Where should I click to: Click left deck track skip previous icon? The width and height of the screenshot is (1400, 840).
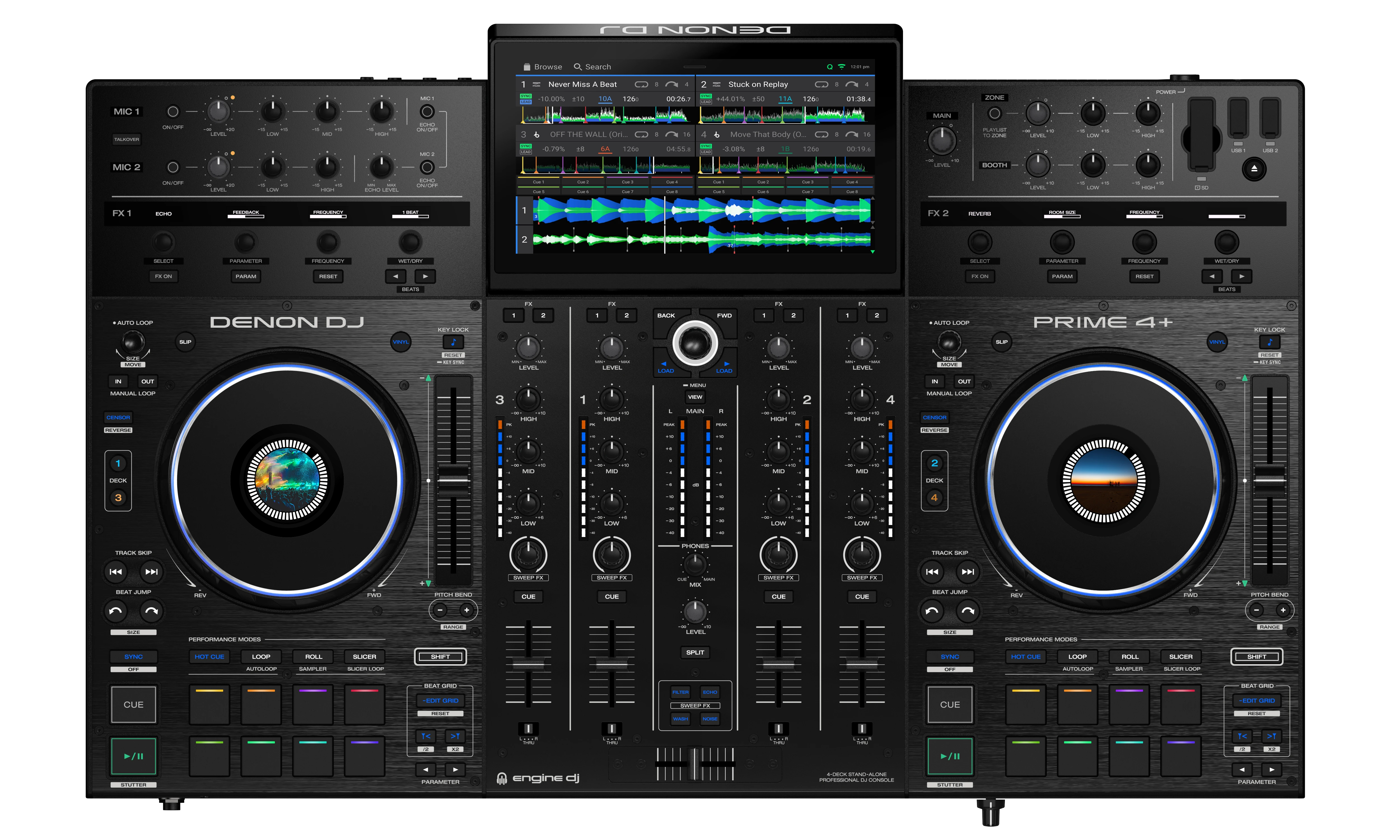tap(115, 572)
